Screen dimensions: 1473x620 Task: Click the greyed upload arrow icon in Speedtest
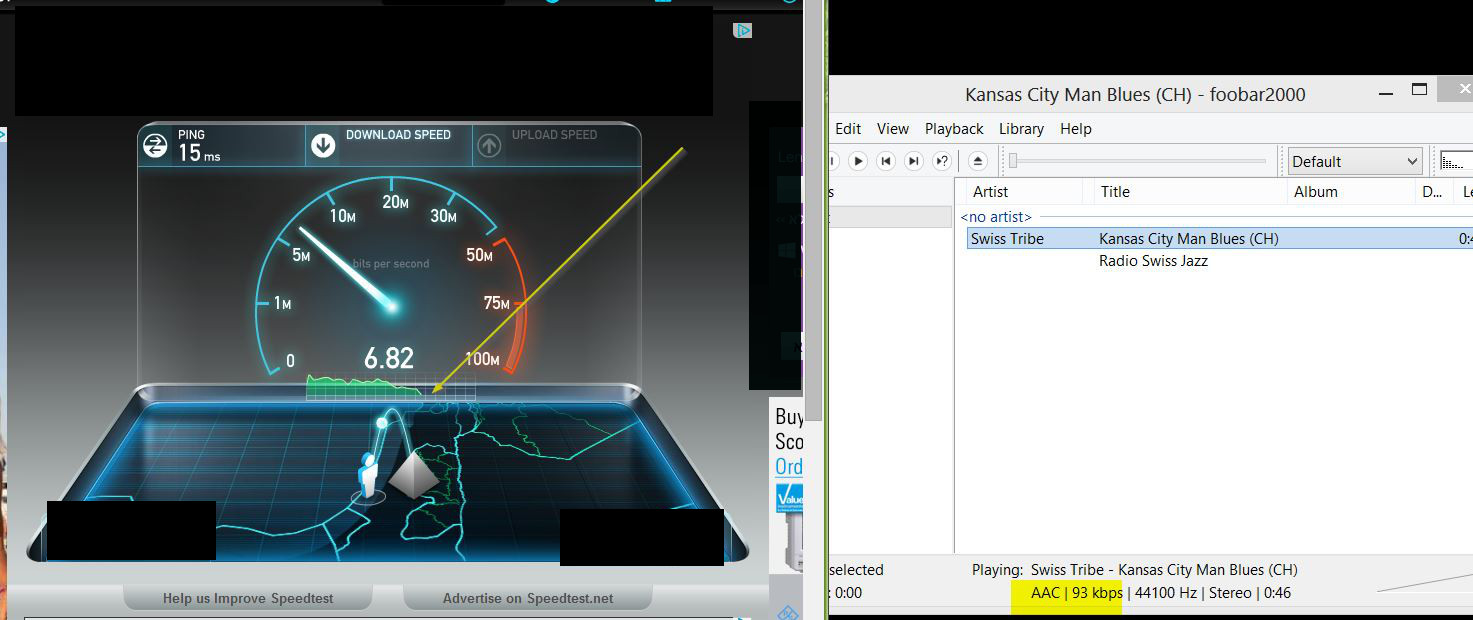pos(489,146)
